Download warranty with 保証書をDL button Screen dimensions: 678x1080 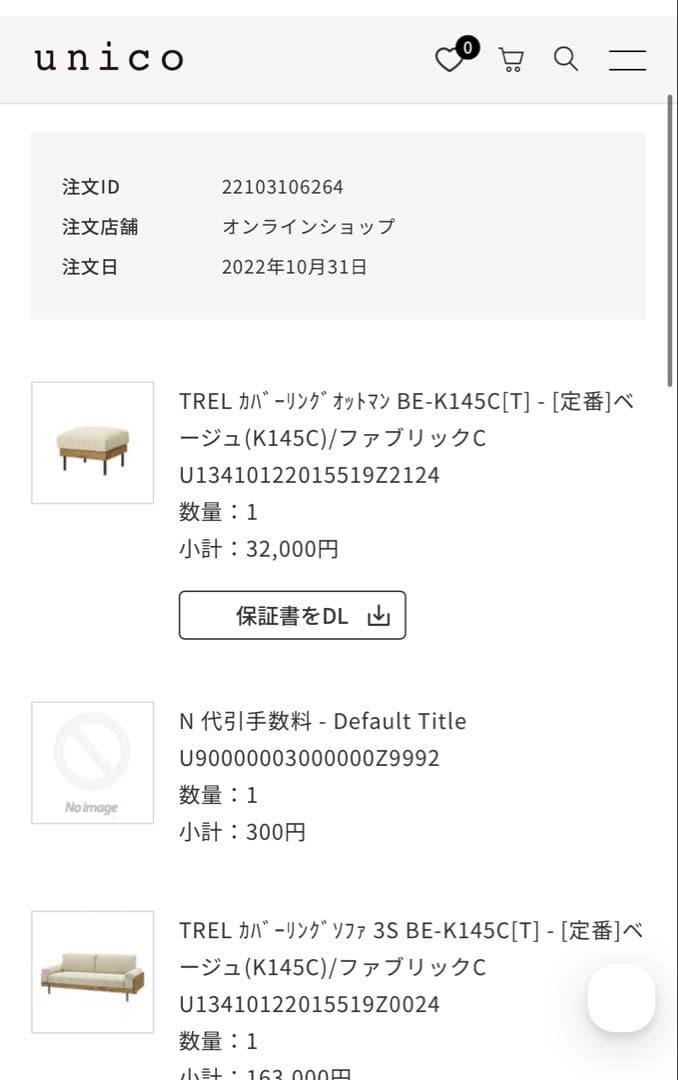(292, 615)
